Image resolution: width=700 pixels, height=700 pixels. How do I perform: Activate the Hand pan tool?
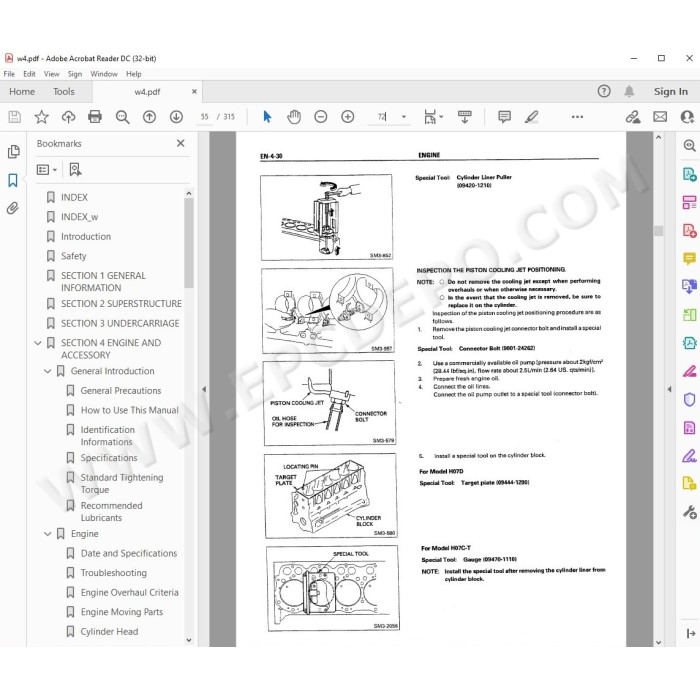(x=294, y=117)
